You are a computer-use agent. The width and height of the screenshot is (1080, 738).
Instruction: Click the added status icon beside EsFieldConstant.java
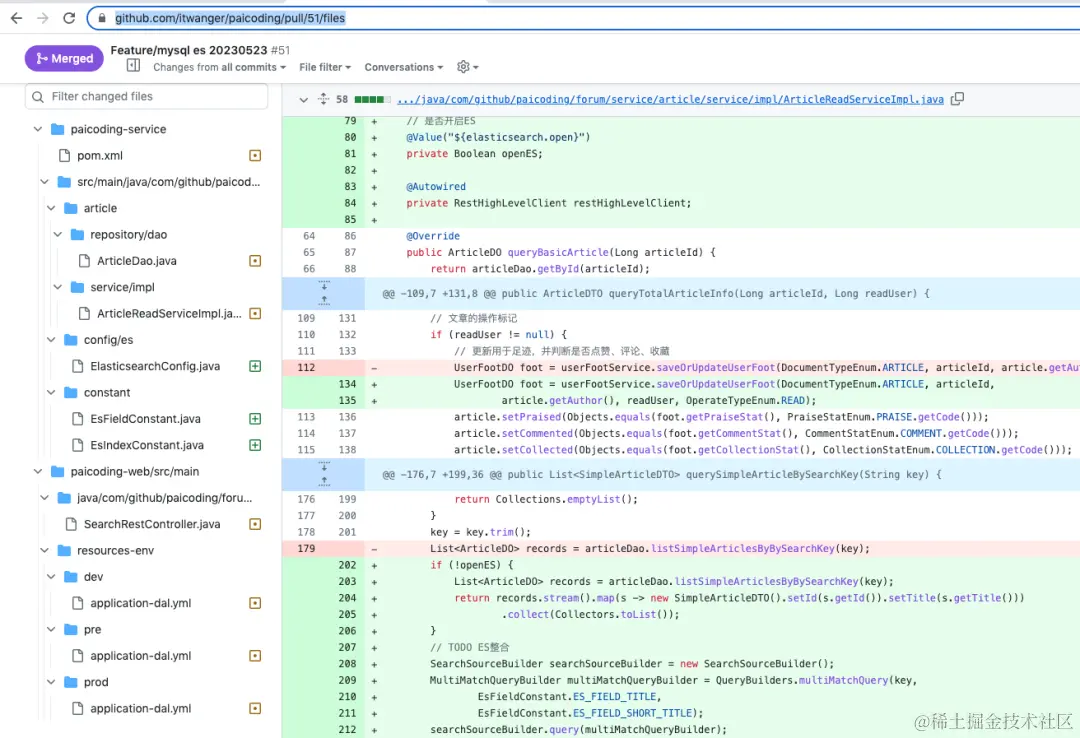pos(255,419)
